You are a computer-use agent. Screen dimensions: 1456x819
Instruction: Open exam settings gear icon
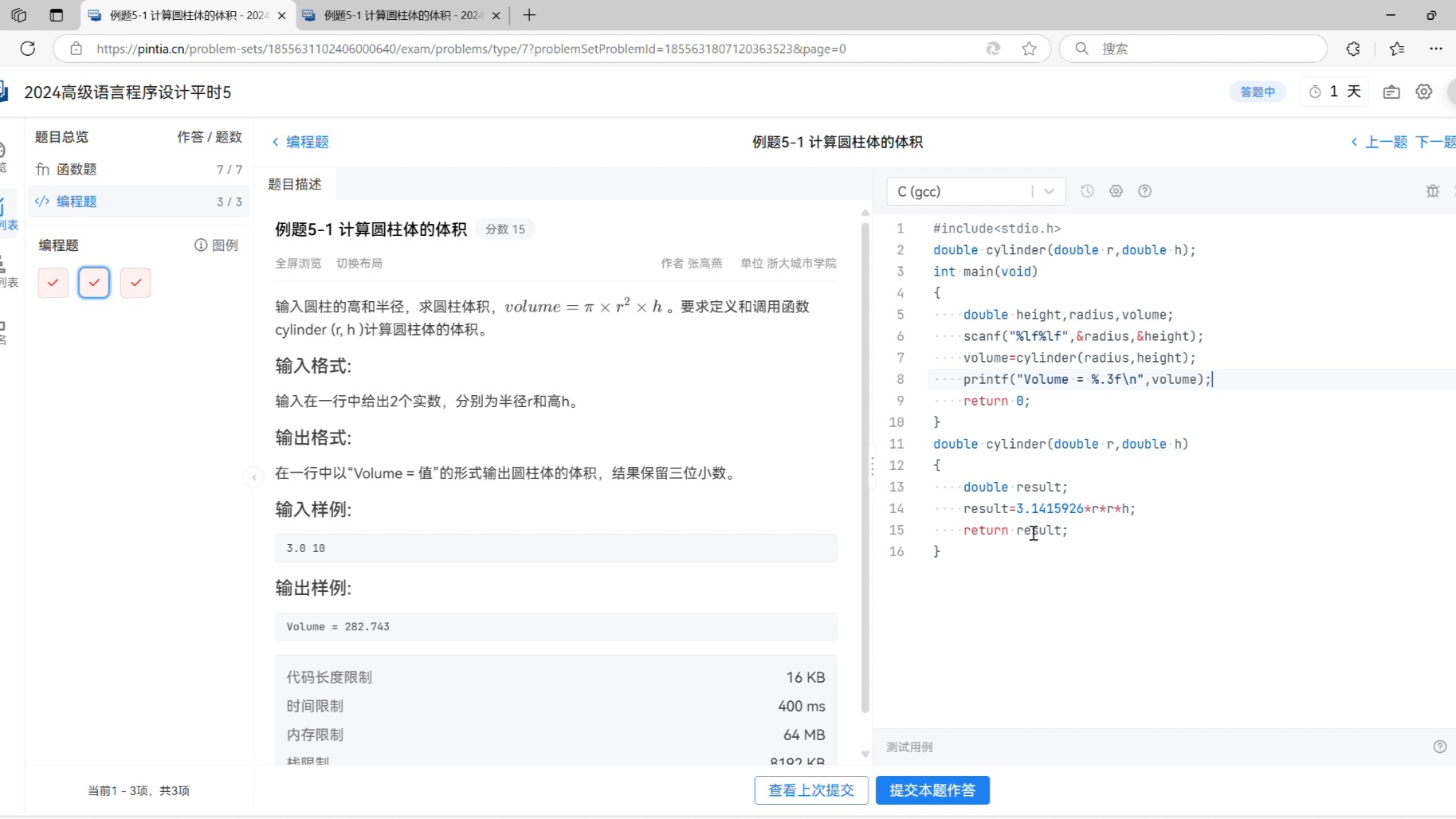coord(1424,92)
